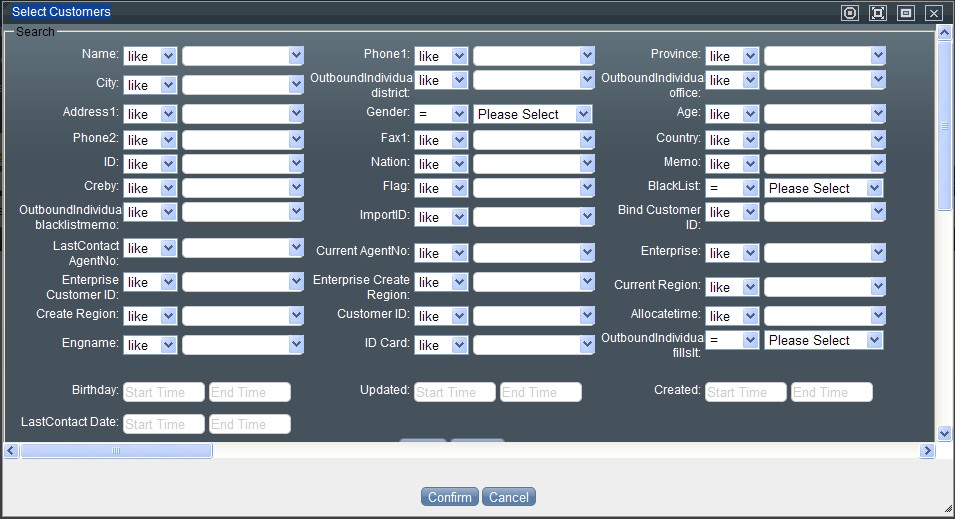
Task: Click the vertical scrollbar down arrow
Action: [944, 433]
